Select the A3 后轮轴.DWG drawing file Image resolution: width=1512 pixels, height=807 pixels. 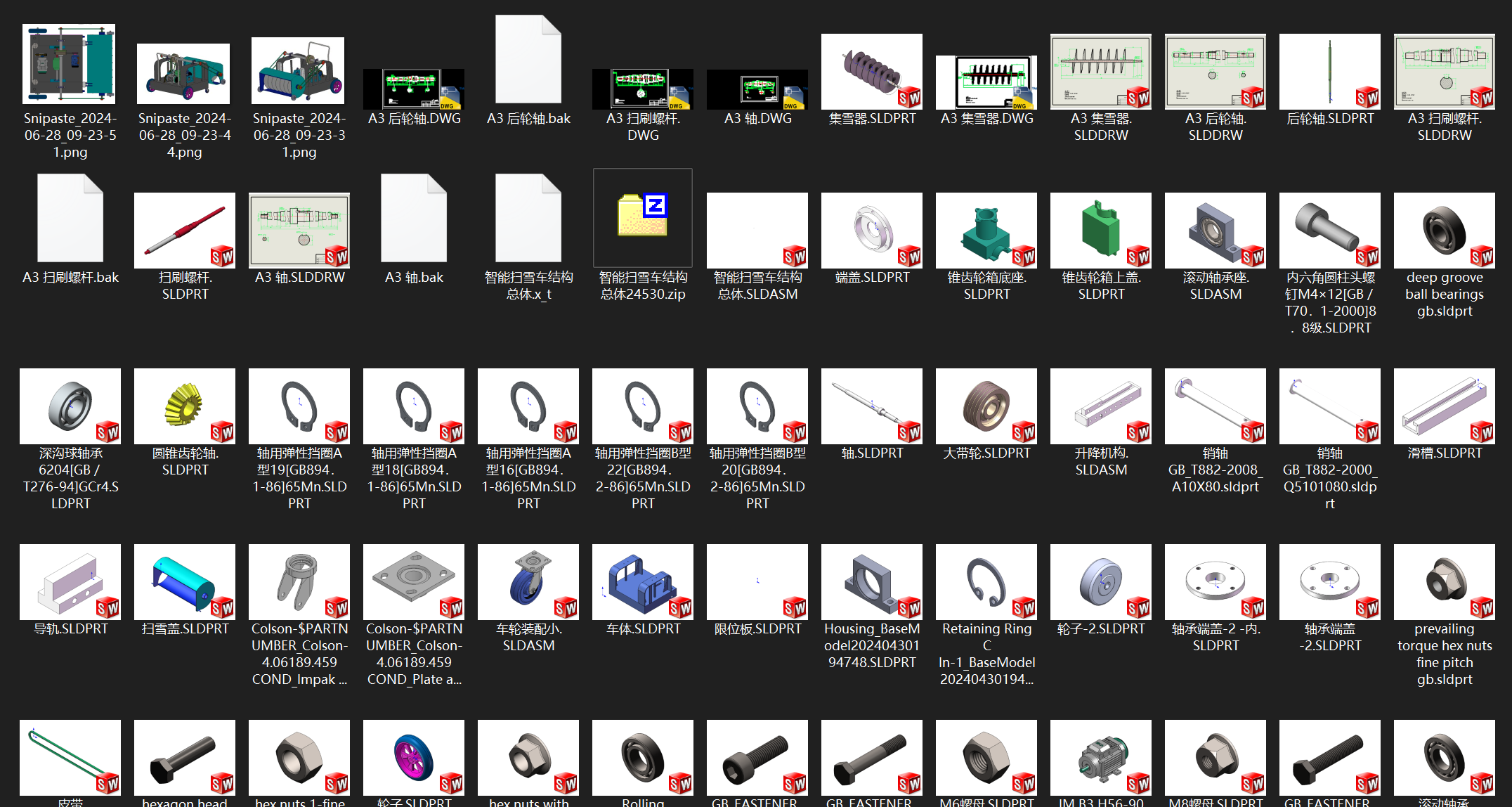pyautogui.click(x=414, y=89)
